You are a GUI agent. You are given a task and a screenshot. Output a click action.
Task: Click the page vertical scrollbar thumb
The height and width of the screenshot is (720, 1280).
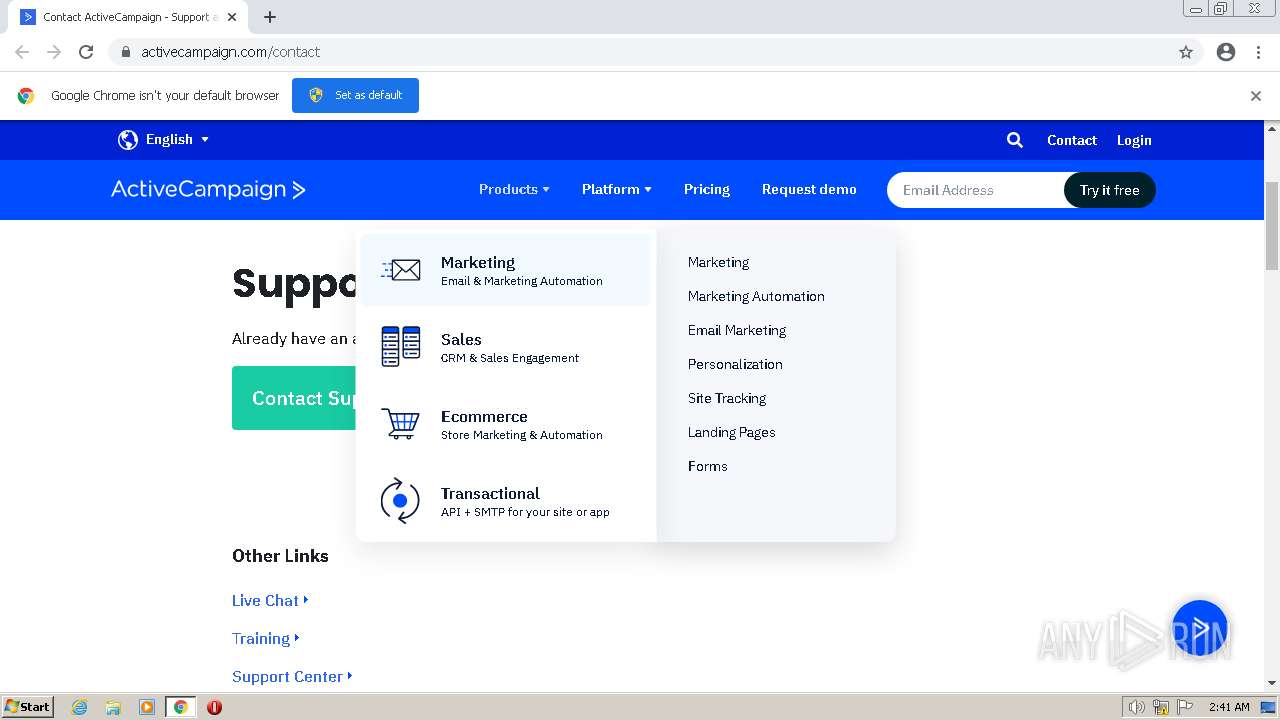pyautogui.click(x=1272, y=226)
